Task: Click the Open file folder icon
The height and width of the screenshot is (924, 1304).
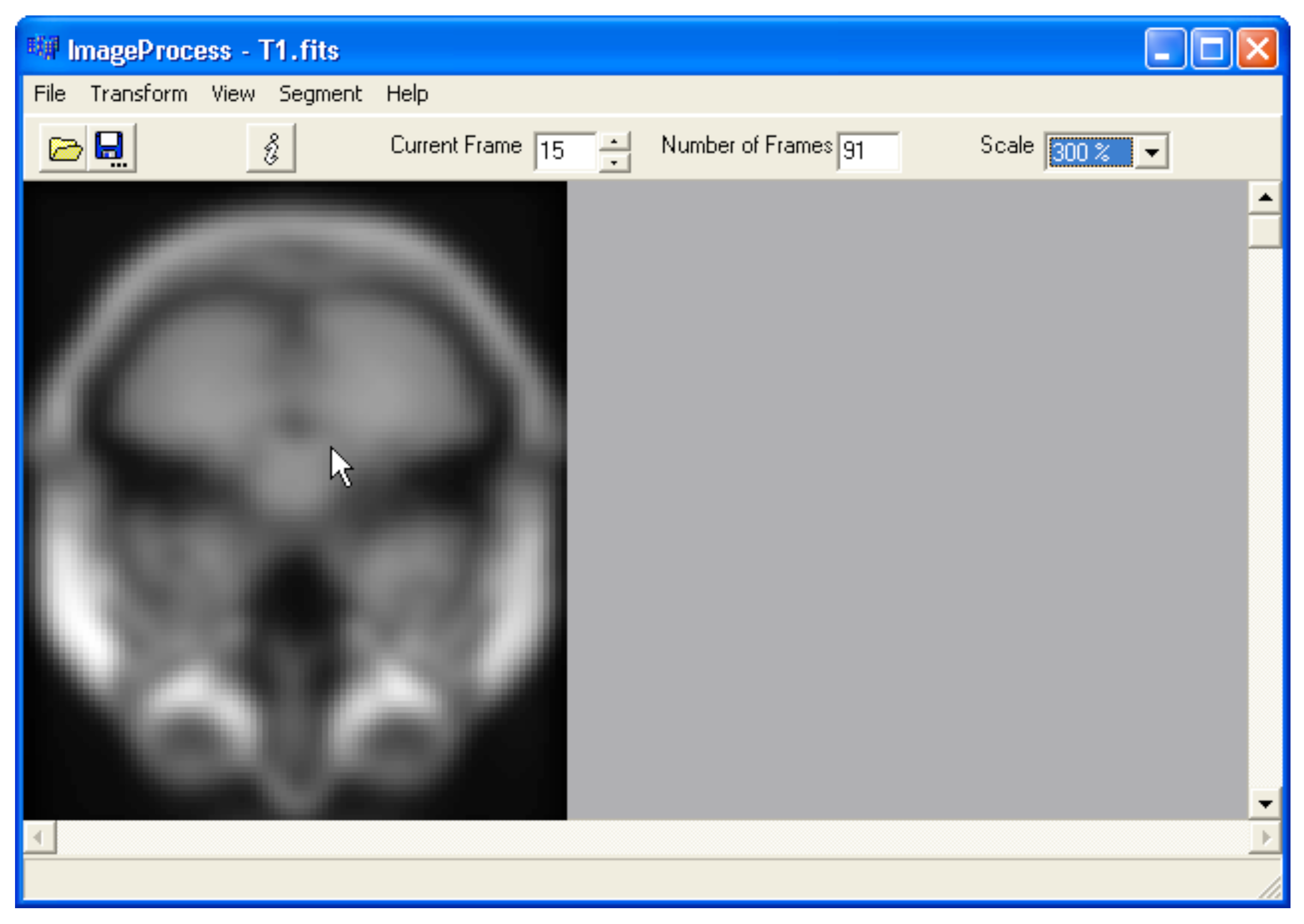Action: (x=64, y=148)
